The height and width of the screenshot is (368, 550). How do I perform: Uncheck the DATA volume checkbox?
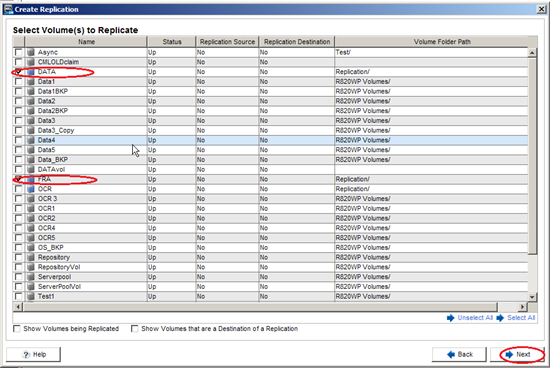point(18,72)
